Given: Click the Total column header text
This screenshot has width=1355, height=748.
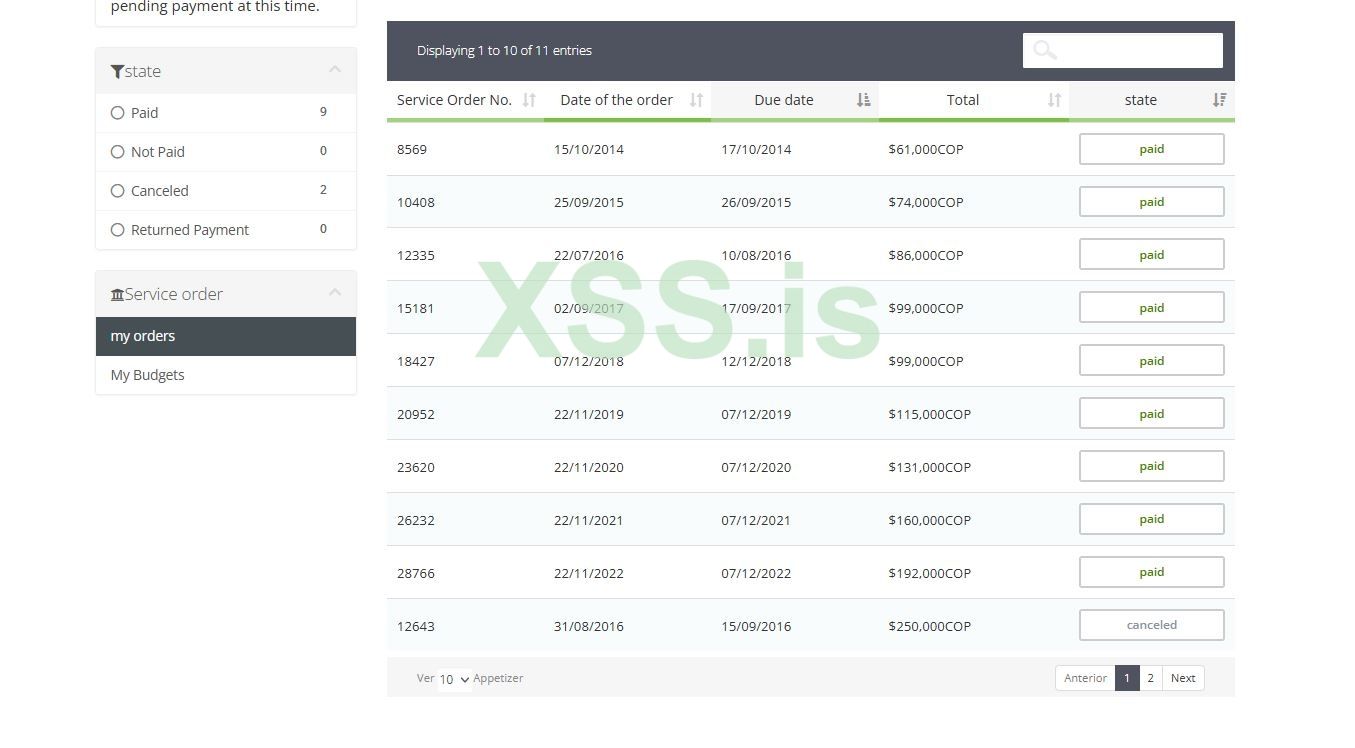Looking at the screenshot, I should [x=963, y=100].
